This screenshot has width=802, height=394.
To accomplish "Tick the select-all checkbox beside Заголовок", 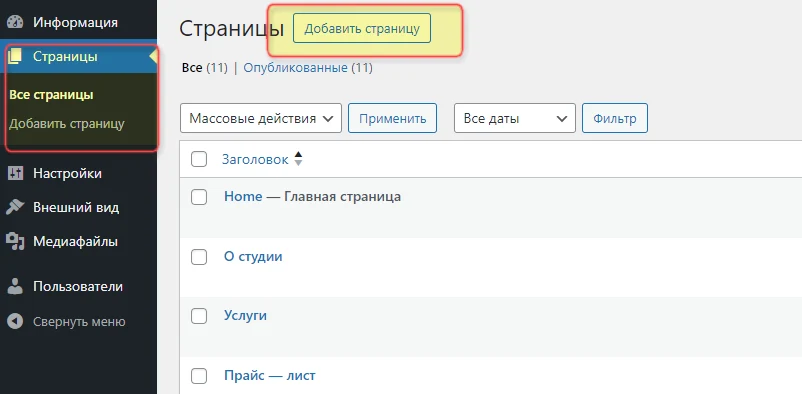I will (x=199, y=159).
